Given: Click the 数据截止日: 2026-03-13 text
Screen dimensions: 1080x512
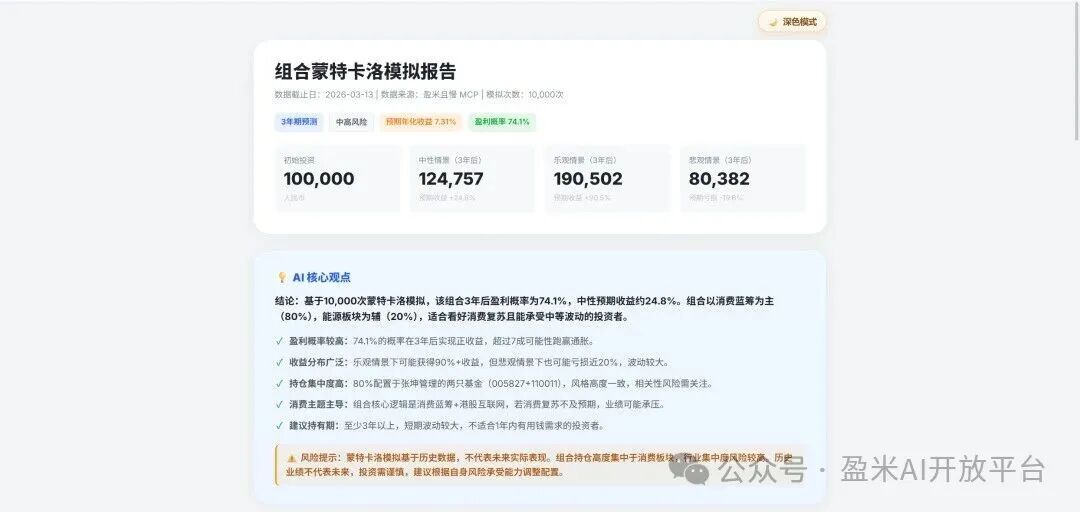Looking at the screenshot, I should 324,95.
